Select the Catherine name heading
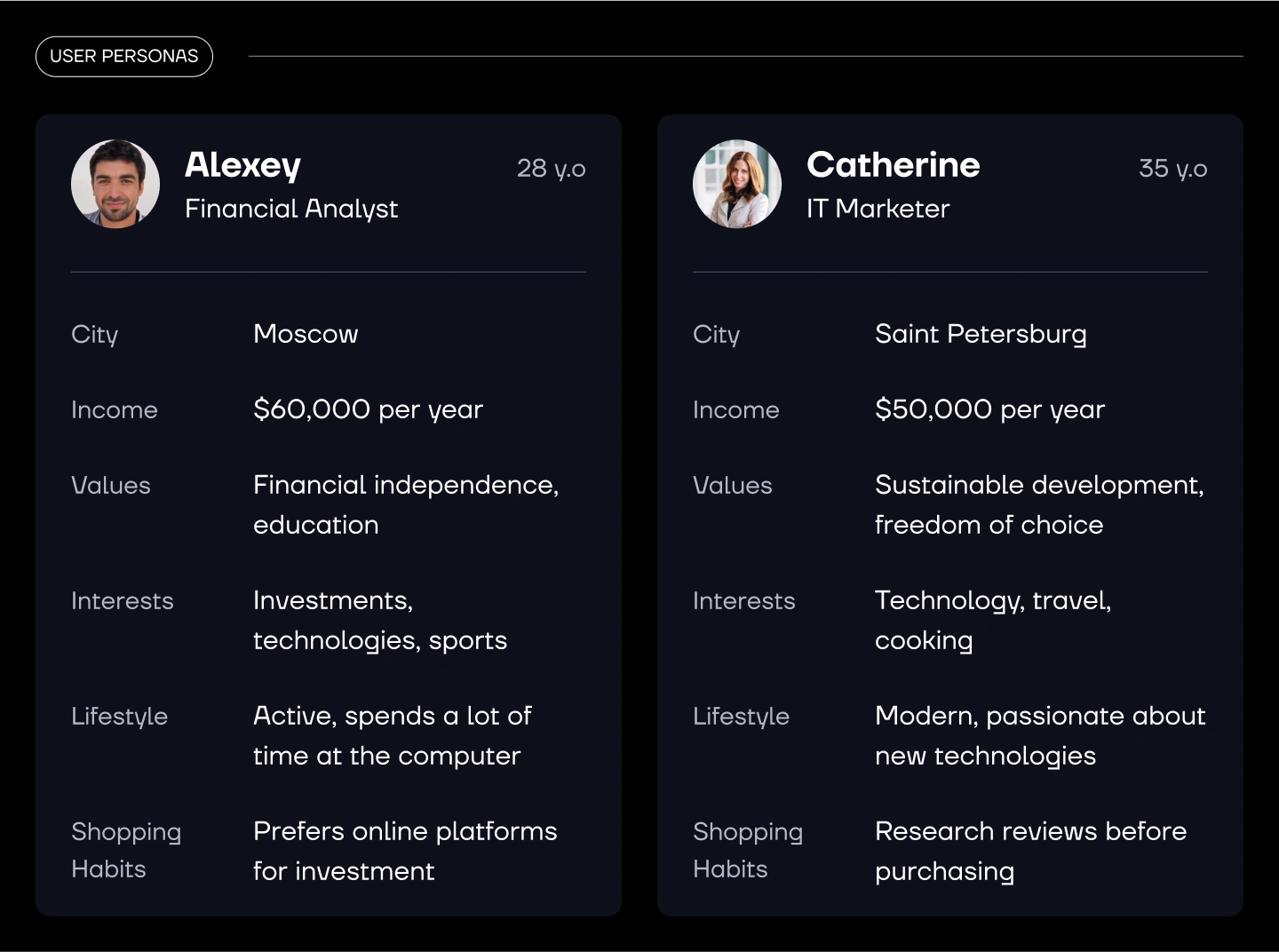Image resolution: width=1279 pixels, height=952 pixels. click(893, 165)
